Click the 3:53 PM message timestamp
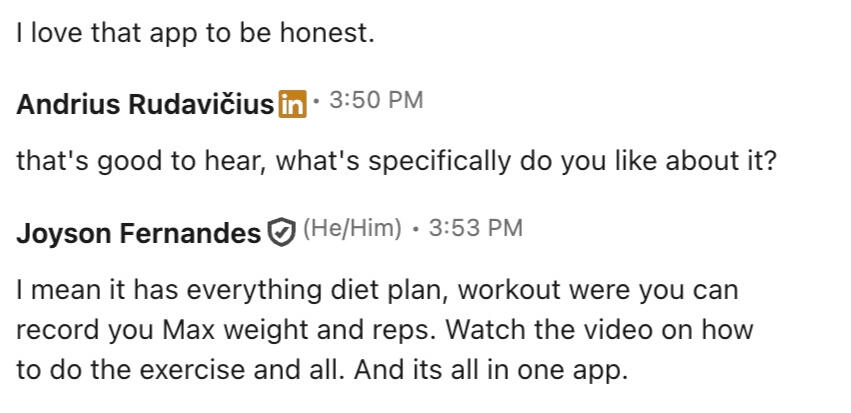 (x=475, y=229)
